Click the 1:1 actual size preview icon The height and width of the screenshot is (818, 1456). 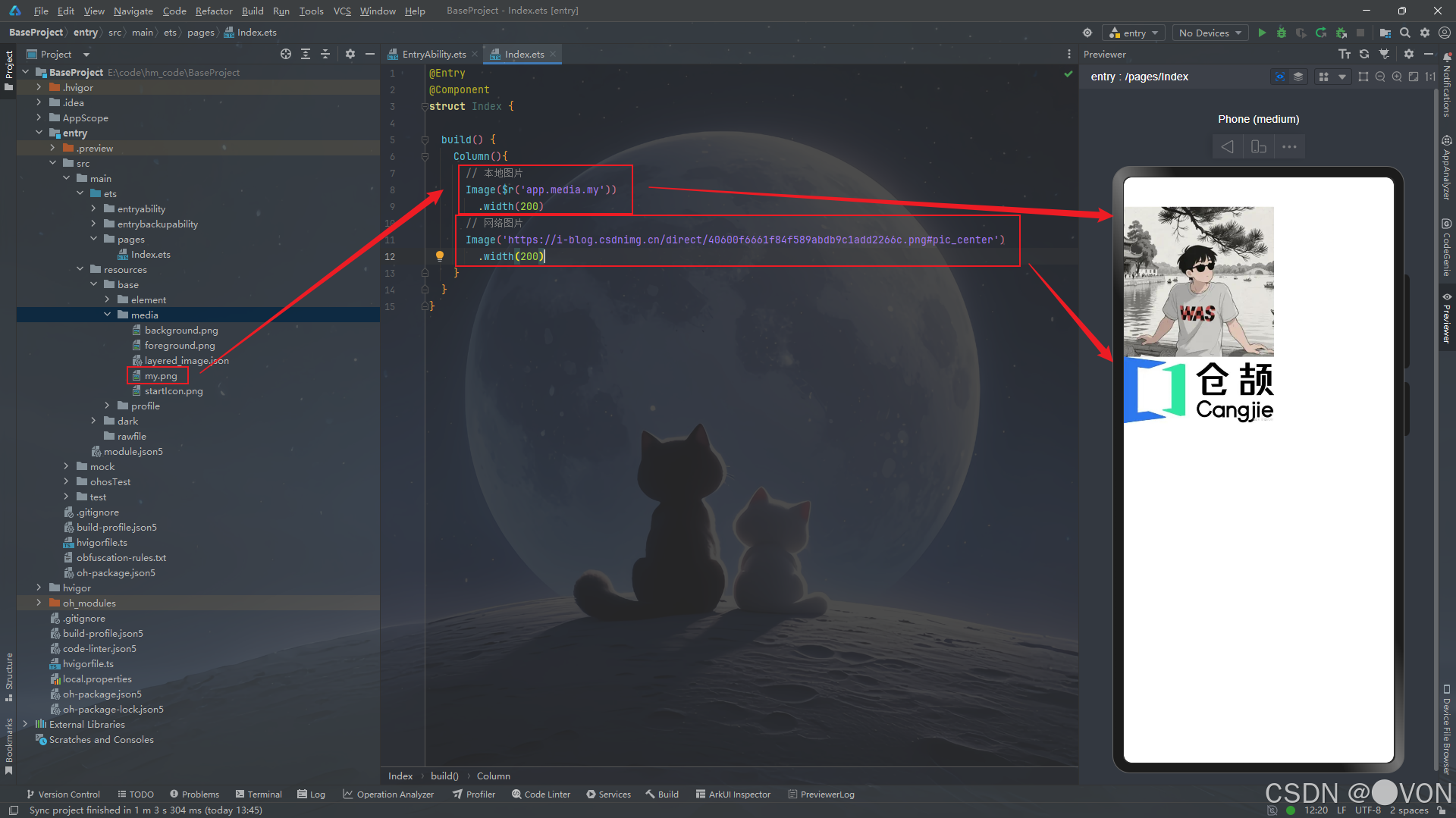1430,77
